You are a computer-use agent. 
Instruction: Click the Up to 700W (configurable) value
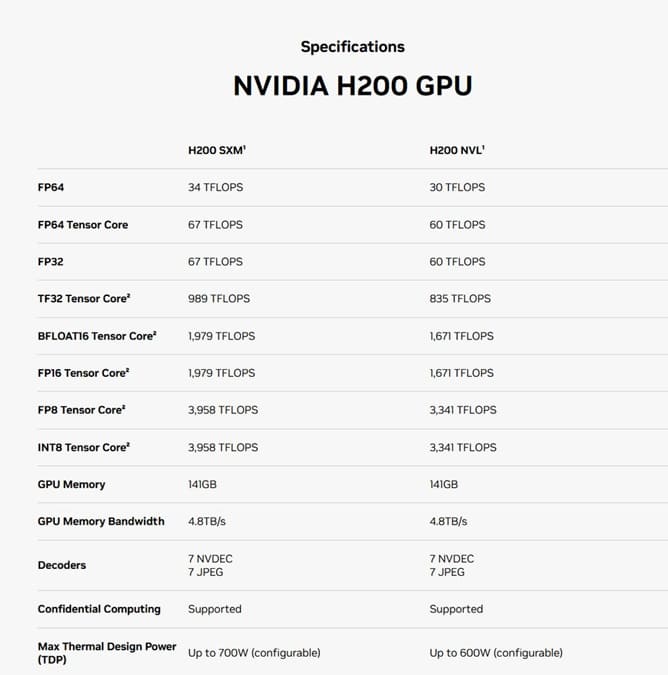coord(254,653)
